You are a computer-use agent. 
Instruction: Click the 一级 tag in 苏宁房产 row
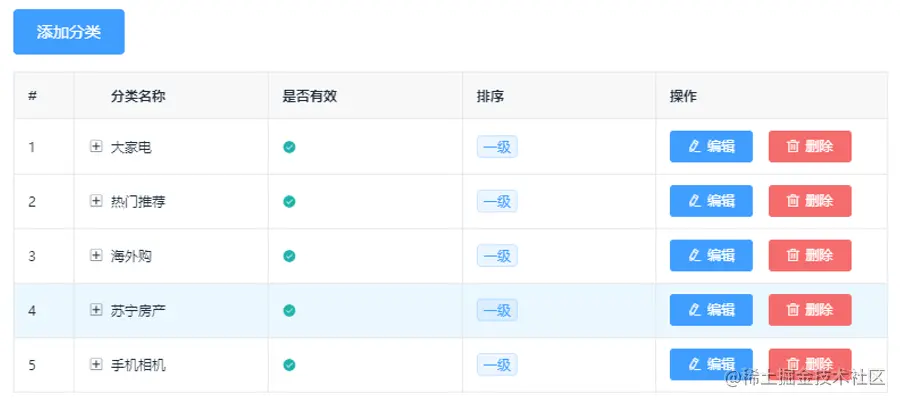(497, 310)
